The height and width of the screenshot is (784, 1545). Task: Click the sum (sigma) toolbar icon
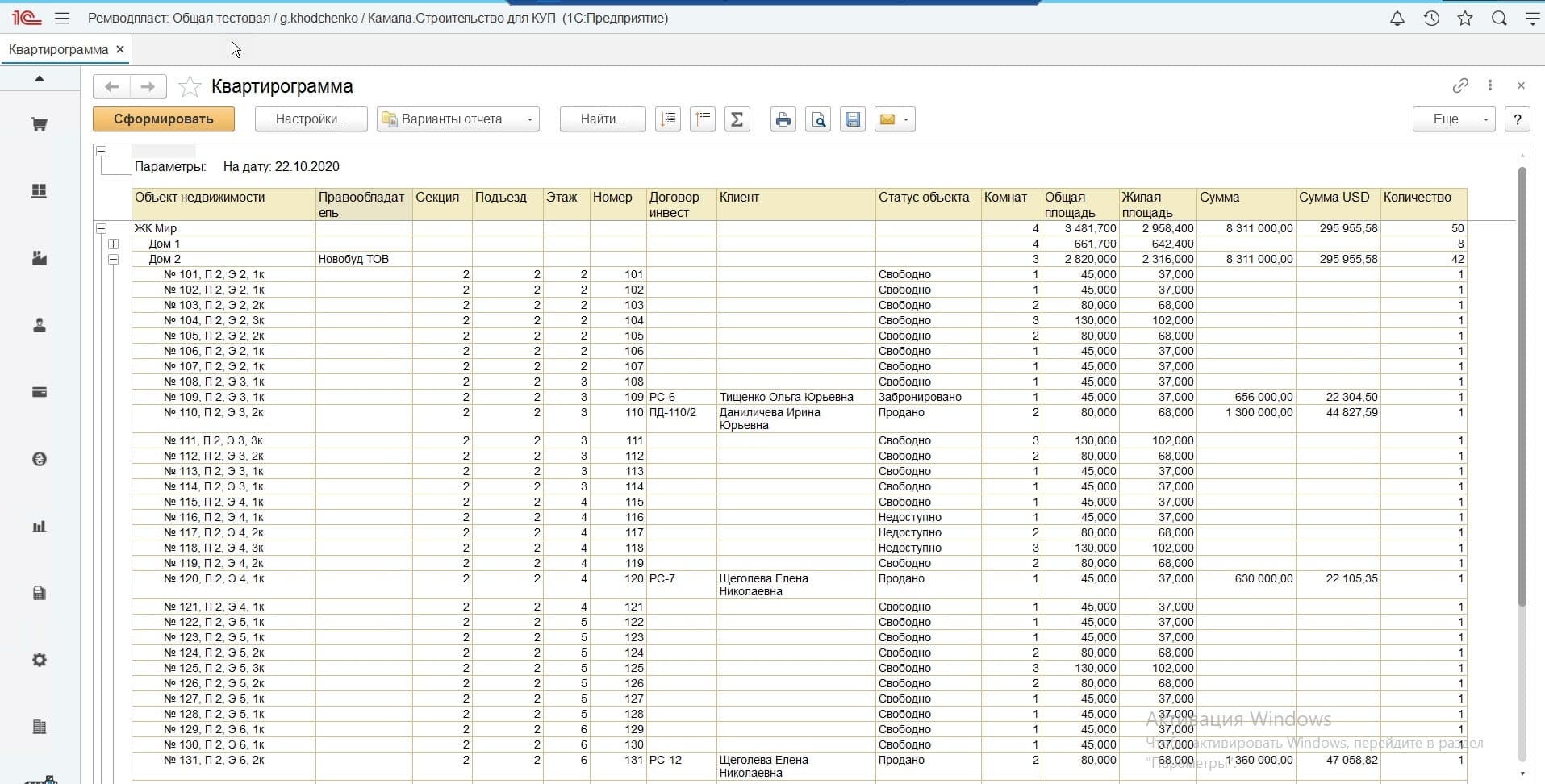click(x=737, y=119)
